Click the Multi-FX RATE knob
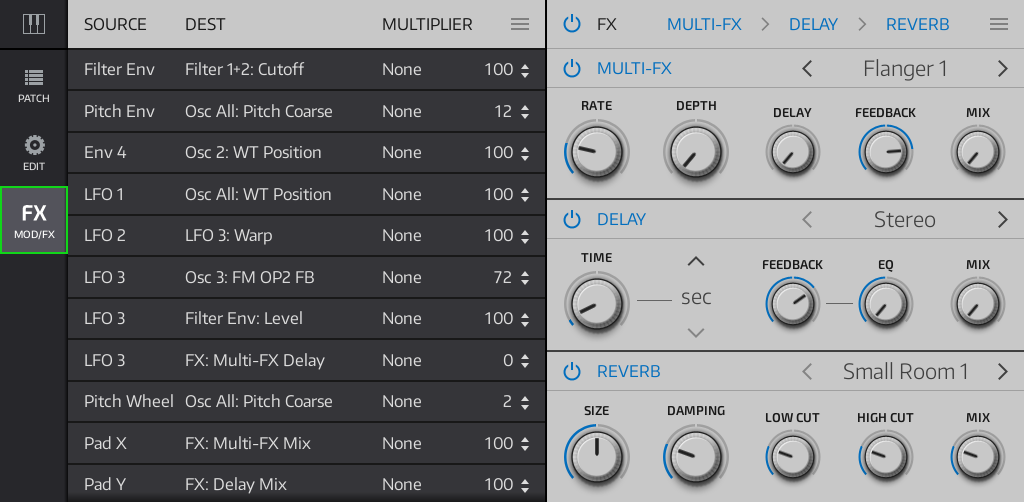 [x=596, y=151]
